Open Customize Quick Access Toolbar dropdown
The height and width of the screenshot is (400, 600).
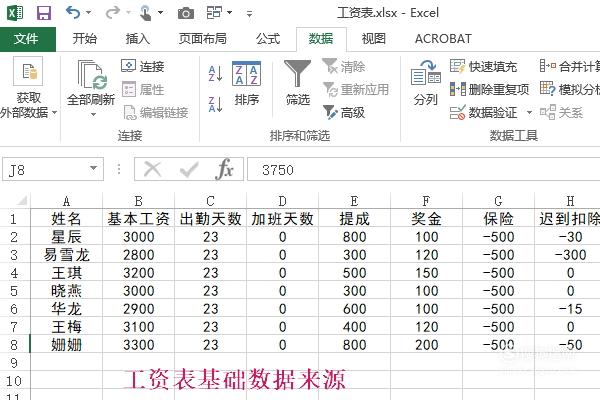click(x=249, y=14)
